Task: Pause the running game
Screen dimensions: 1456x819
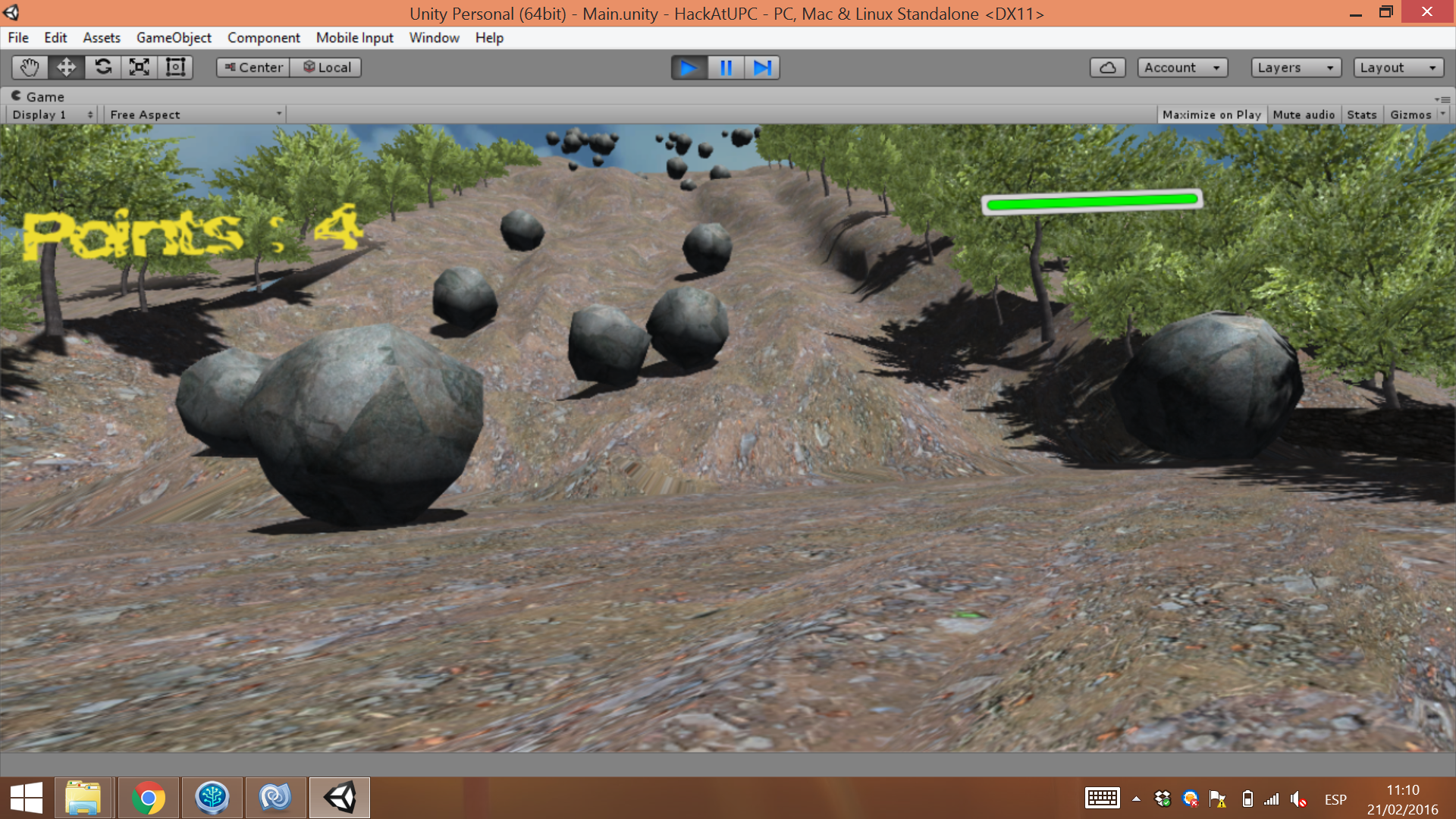Action: coord(726,67)
